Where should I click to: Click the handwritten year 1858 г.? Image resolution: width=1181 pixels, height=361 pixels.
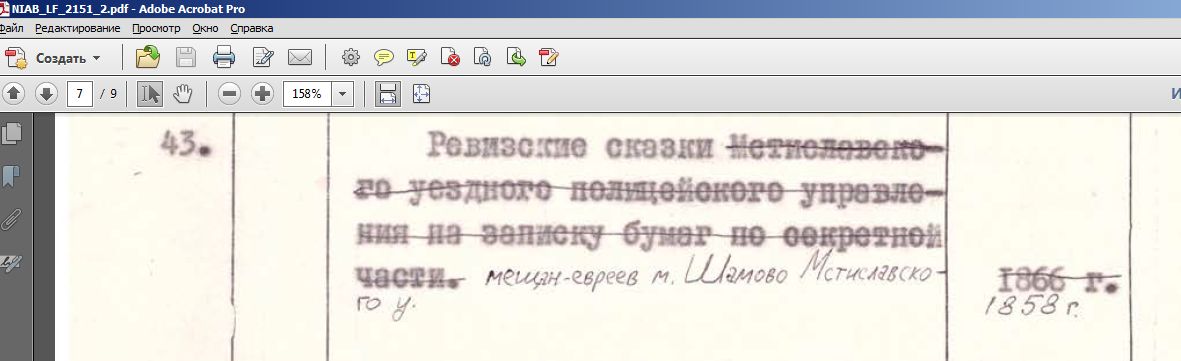click(1033, 307)
